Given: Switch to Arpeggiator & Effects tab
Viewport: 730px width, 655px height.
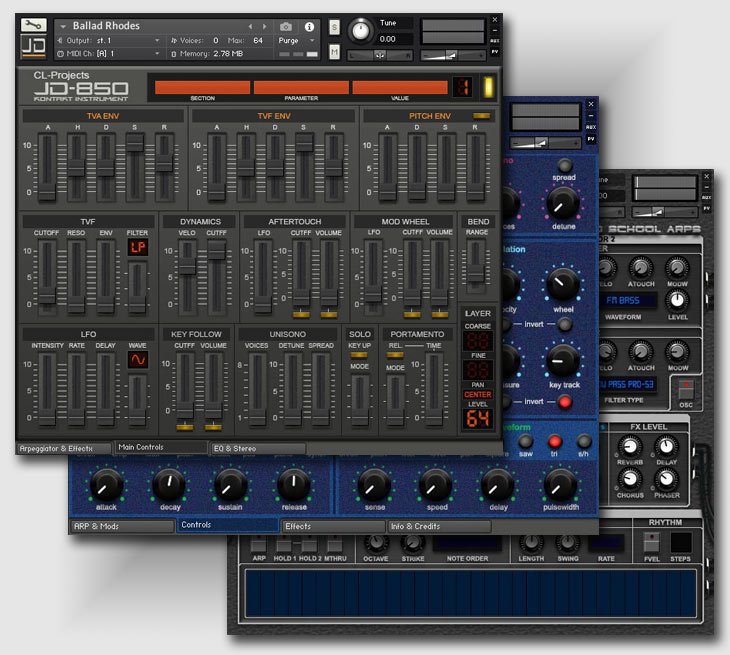Looking at the screenshot, I should [x=62, y=449].
